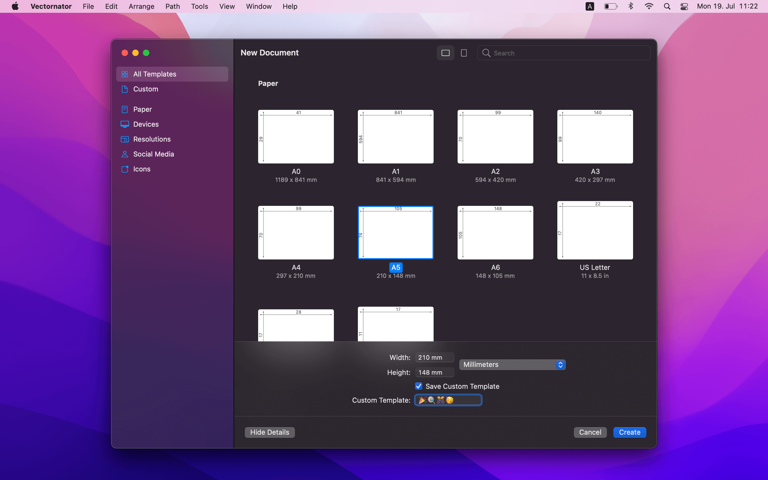
Task: Choose the A0 paper template
Action: [296, 137]
